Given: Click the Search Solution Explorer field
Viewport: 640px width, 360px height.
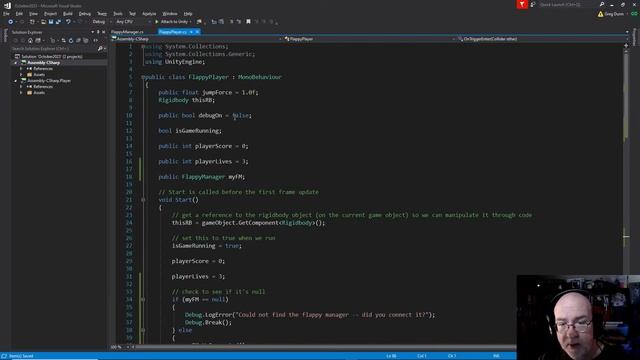Looking at the screenshot, I should (x=53, y=49).
